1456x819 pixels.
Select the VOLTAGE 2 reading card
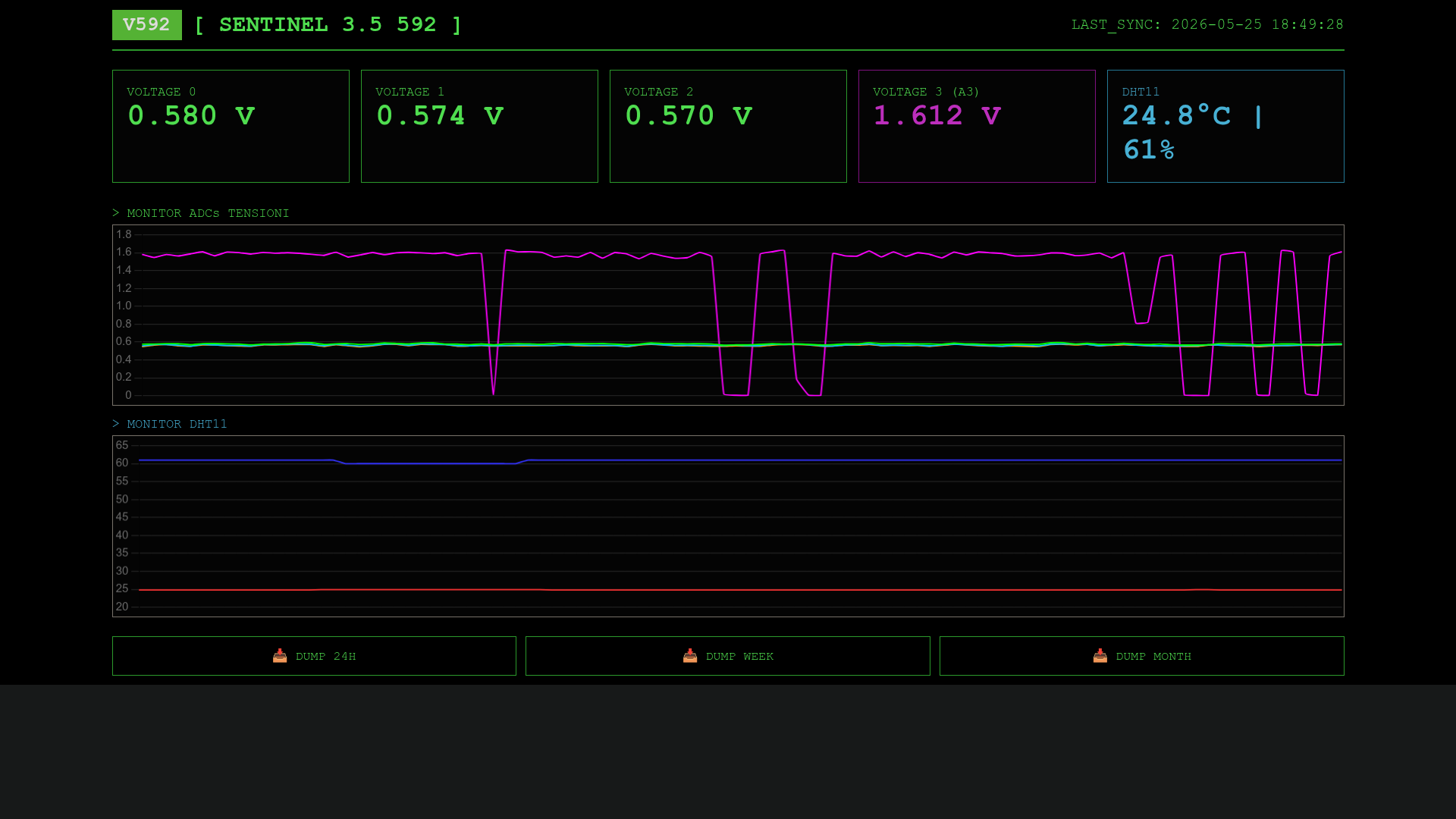pyautogui.click(x=728, y=126)
